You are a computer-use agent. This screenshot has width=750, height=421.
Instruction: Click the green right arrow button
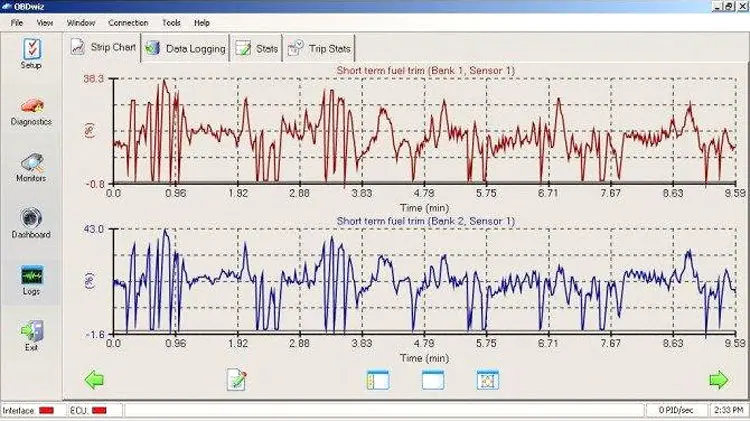coord(718,380)
